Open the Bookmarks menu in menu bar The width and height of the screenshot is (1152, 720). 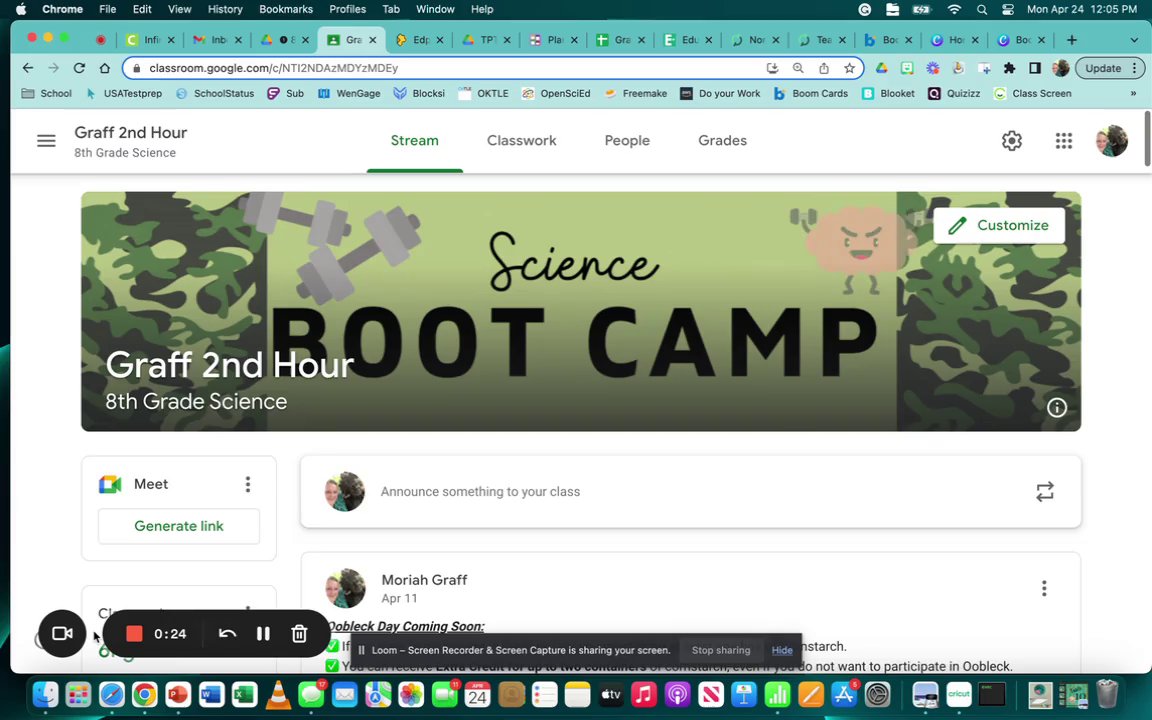pyautogui.click(x=286, y=9)
